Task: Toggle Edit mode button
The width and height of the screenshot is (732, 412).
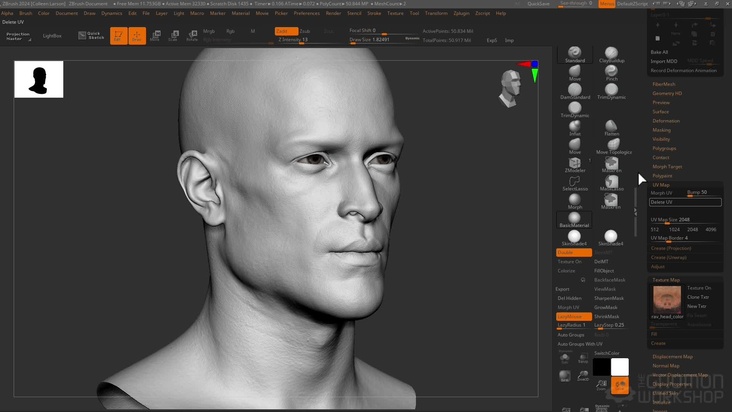Action: (119, 35)
